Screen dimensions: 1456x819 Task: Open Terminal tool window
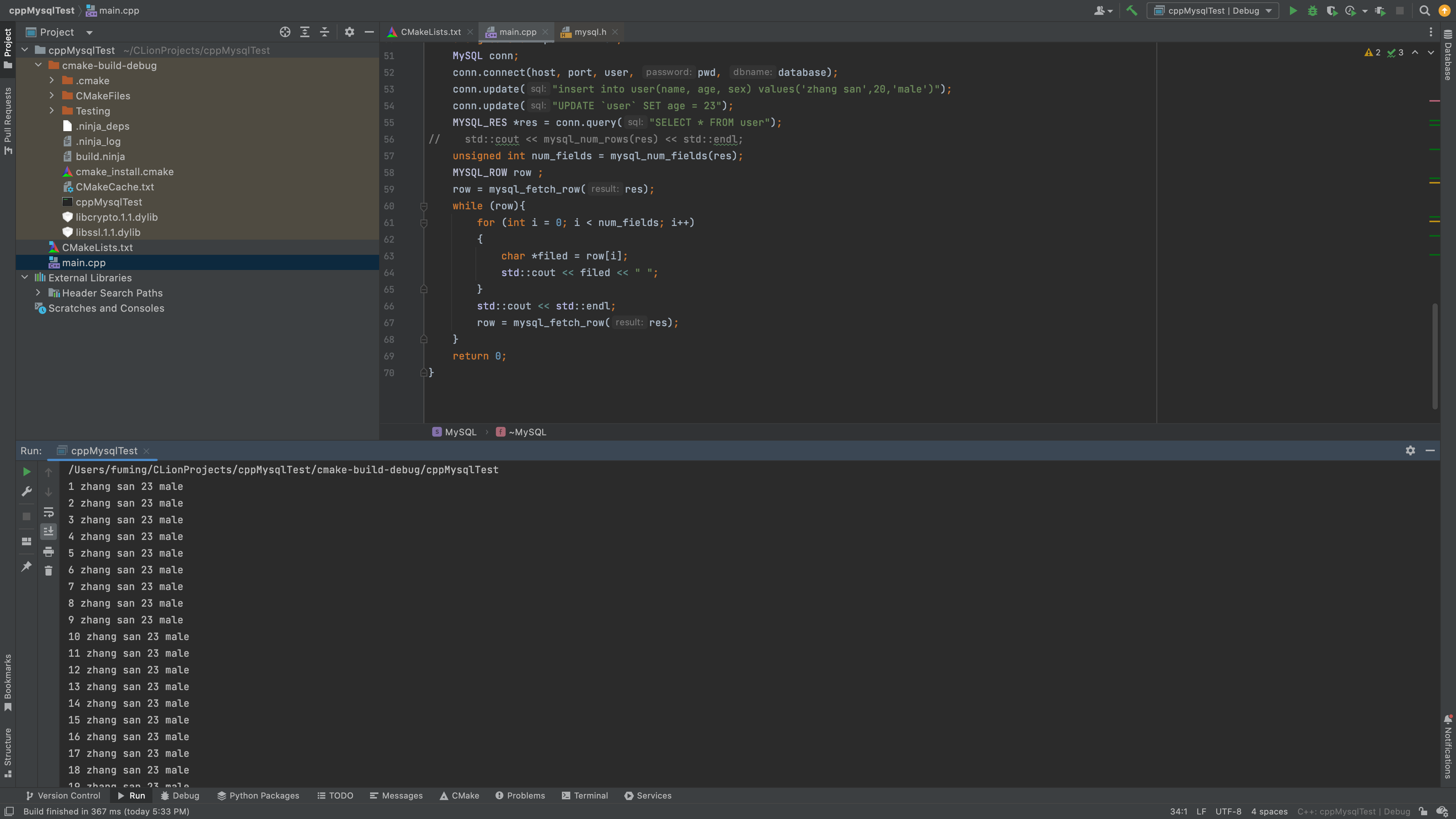click(585, 796)
